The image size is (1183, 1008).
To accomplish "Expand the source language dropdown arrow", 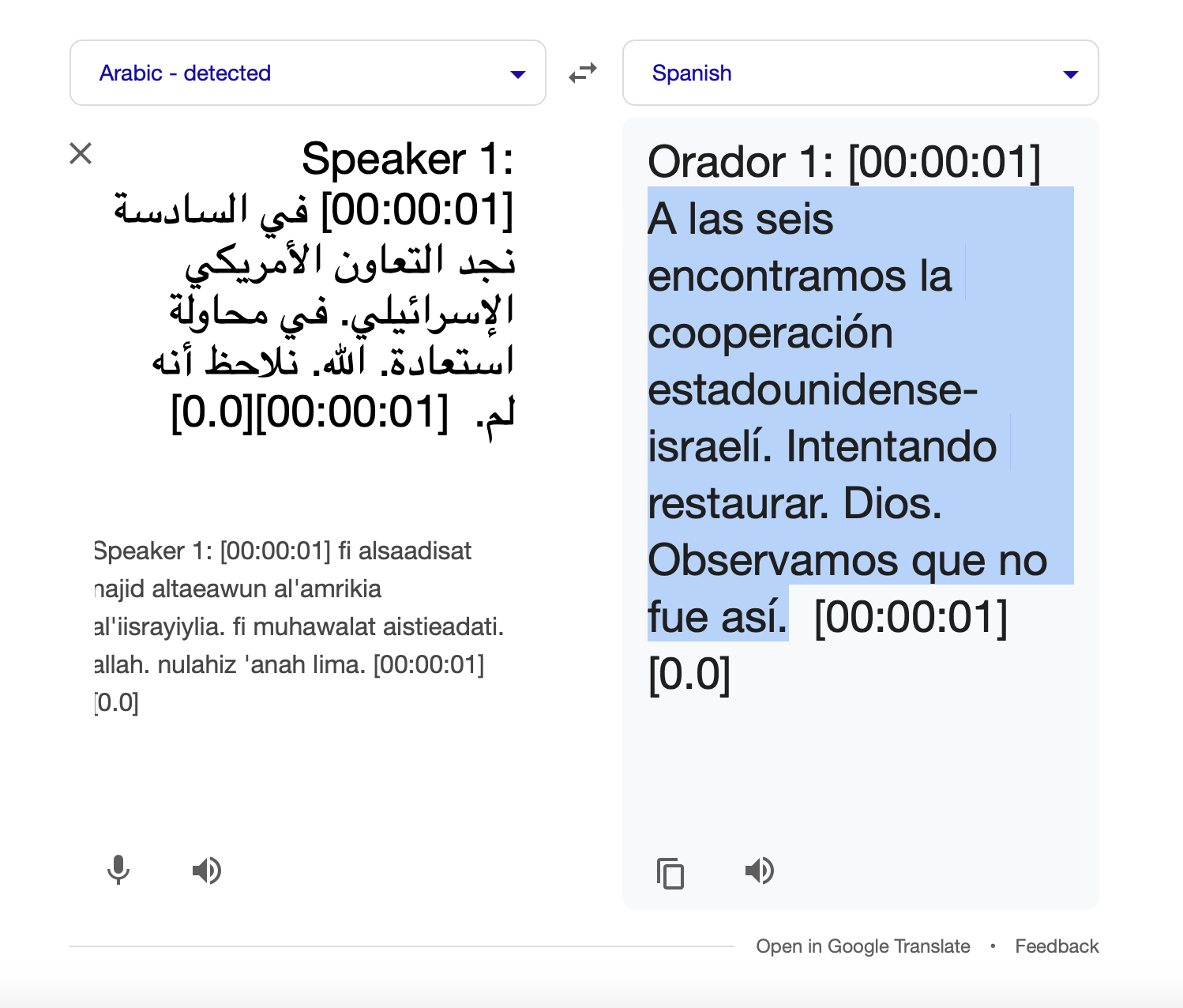I will click(x=518, y=74).
